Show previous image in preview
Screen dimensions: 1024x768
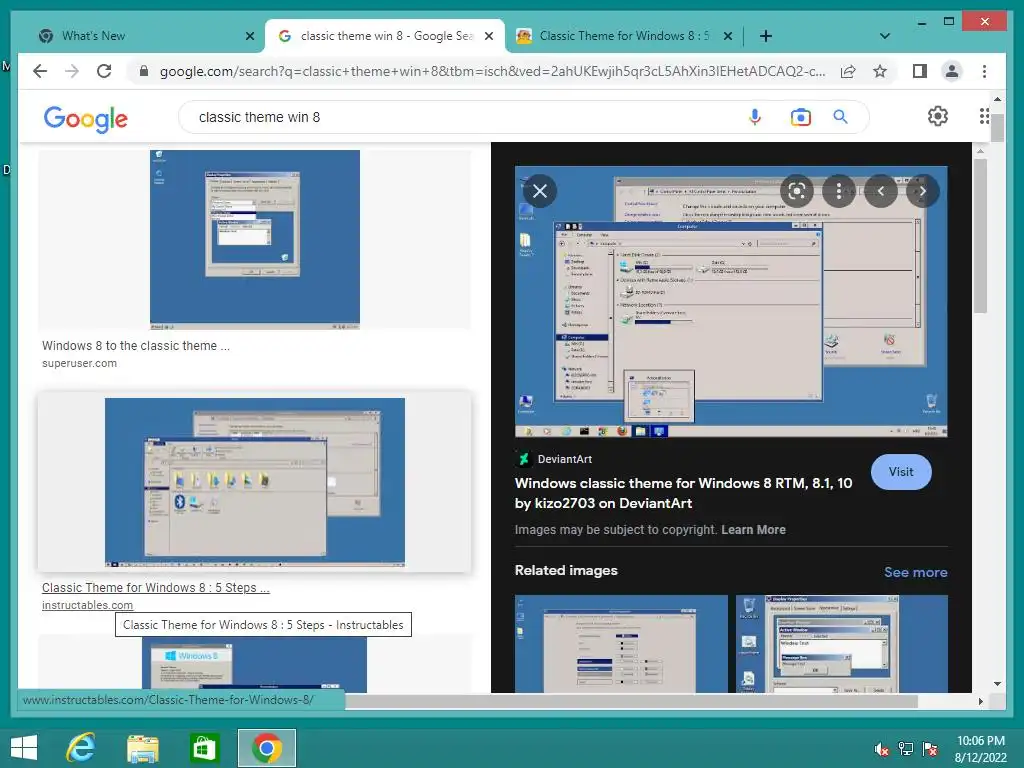(880, 191)
